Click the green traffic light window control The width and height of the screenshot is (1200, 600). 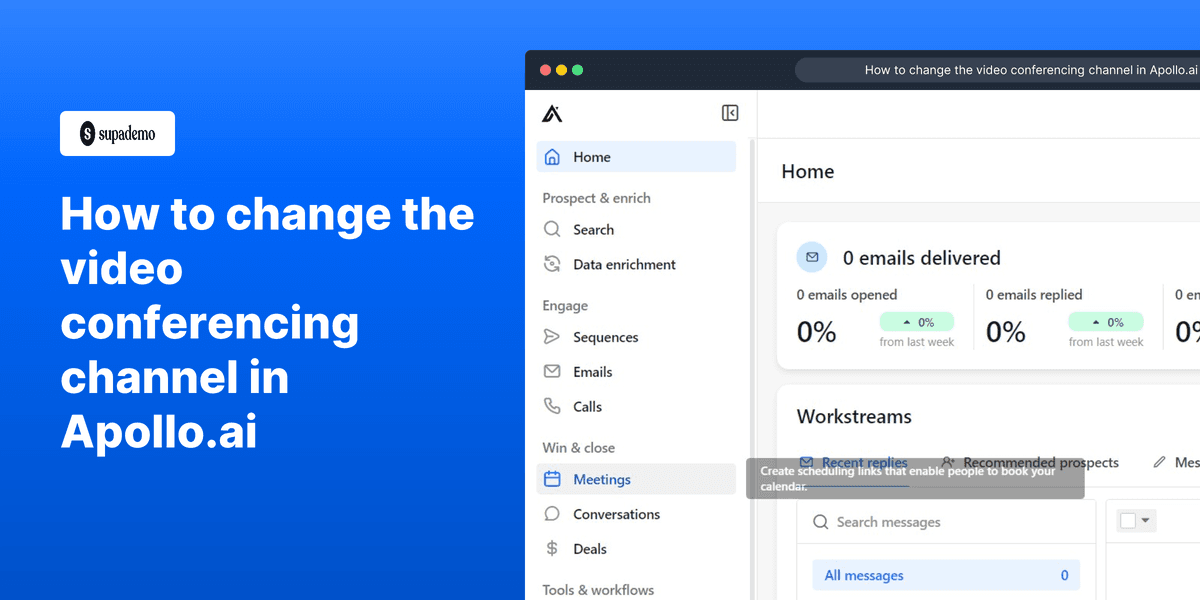tap(577, 70)
